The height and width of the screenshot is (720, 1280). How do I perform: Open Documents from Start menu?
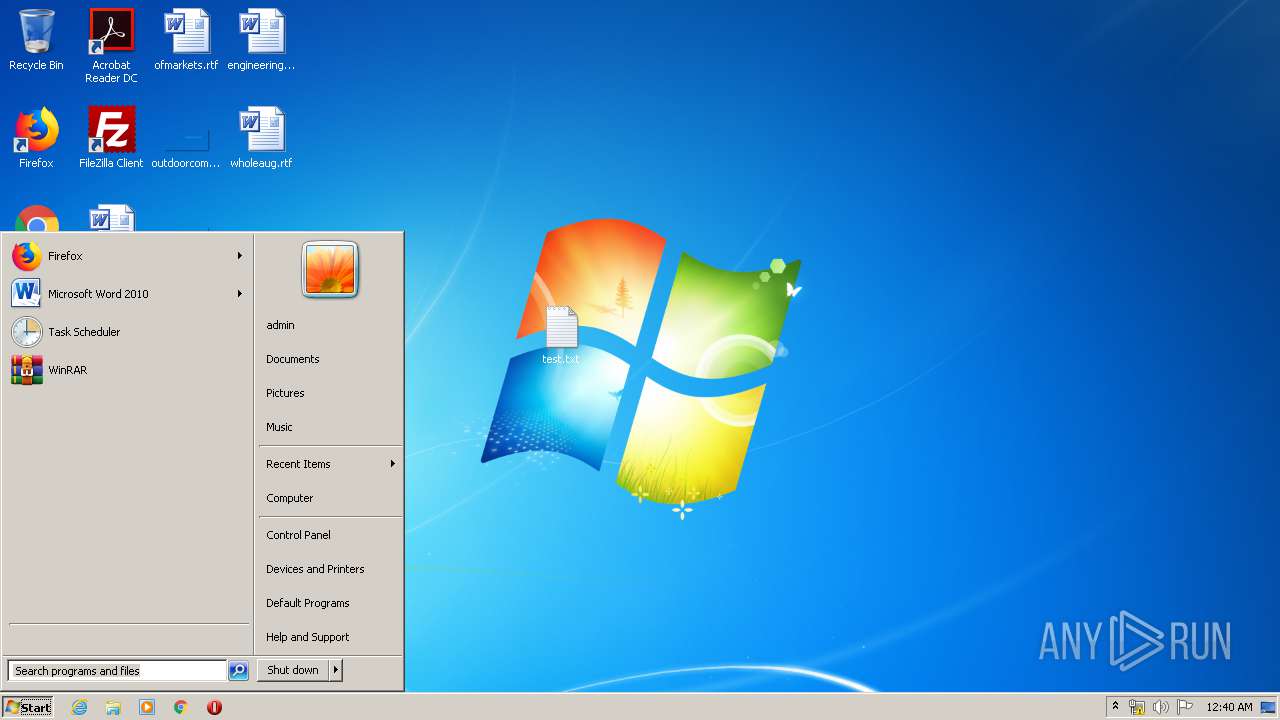pos(330,359)
